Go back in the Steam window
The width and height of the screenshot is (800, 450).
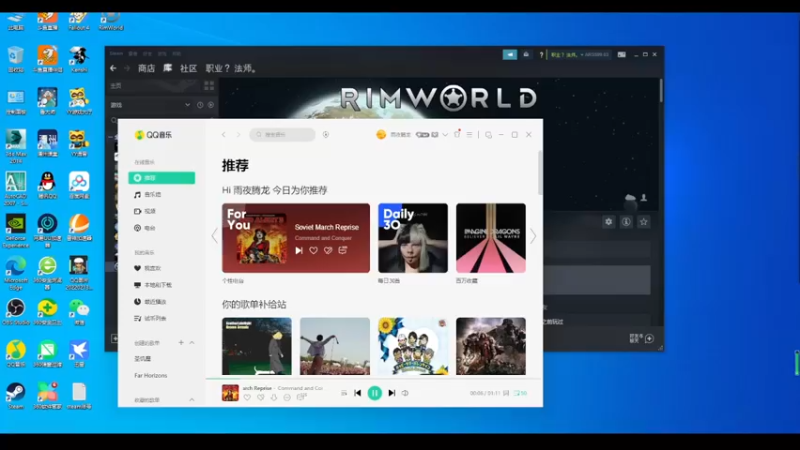(113, 68)
